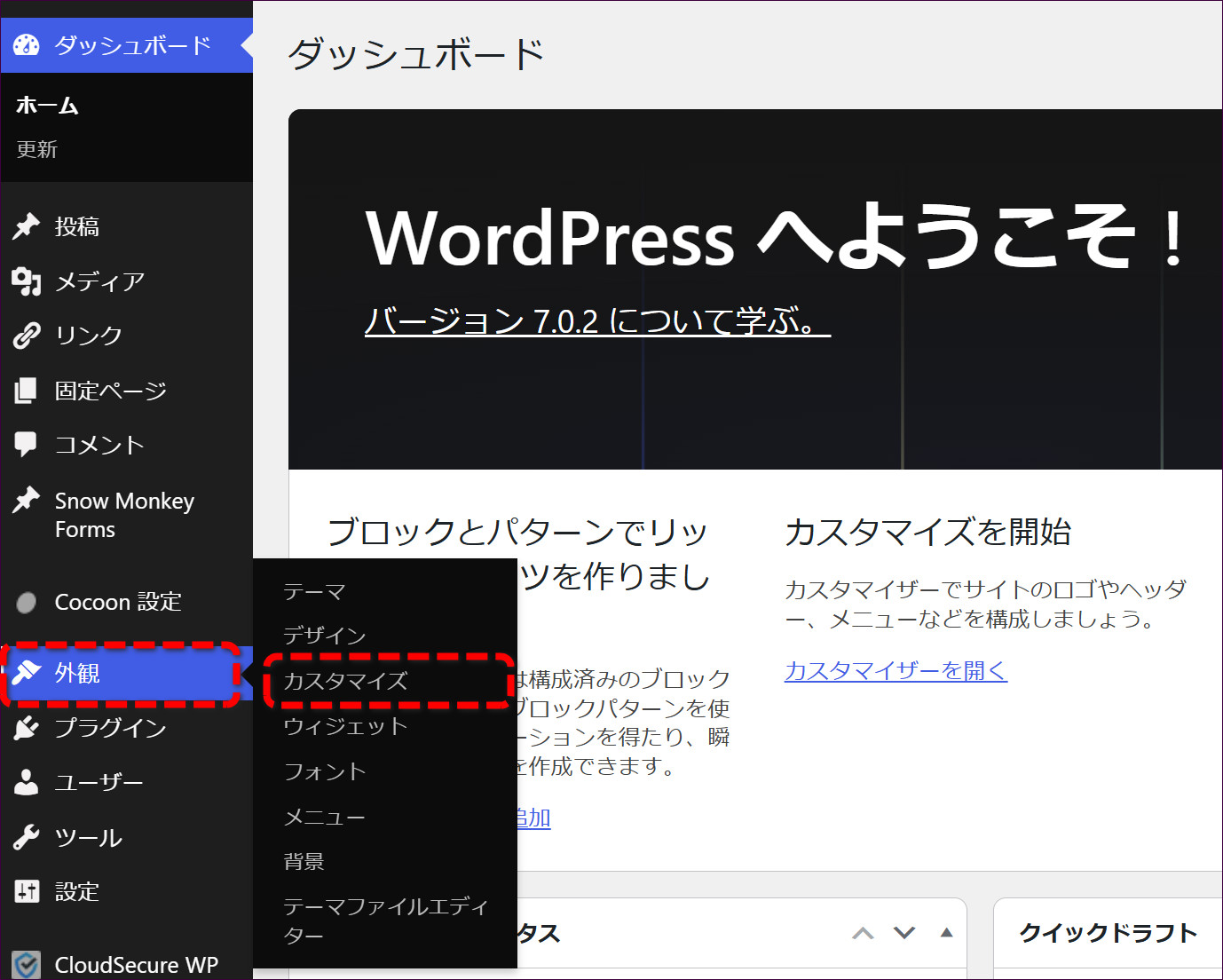Choose デザイン in the flyout menu

pos(325,636)
